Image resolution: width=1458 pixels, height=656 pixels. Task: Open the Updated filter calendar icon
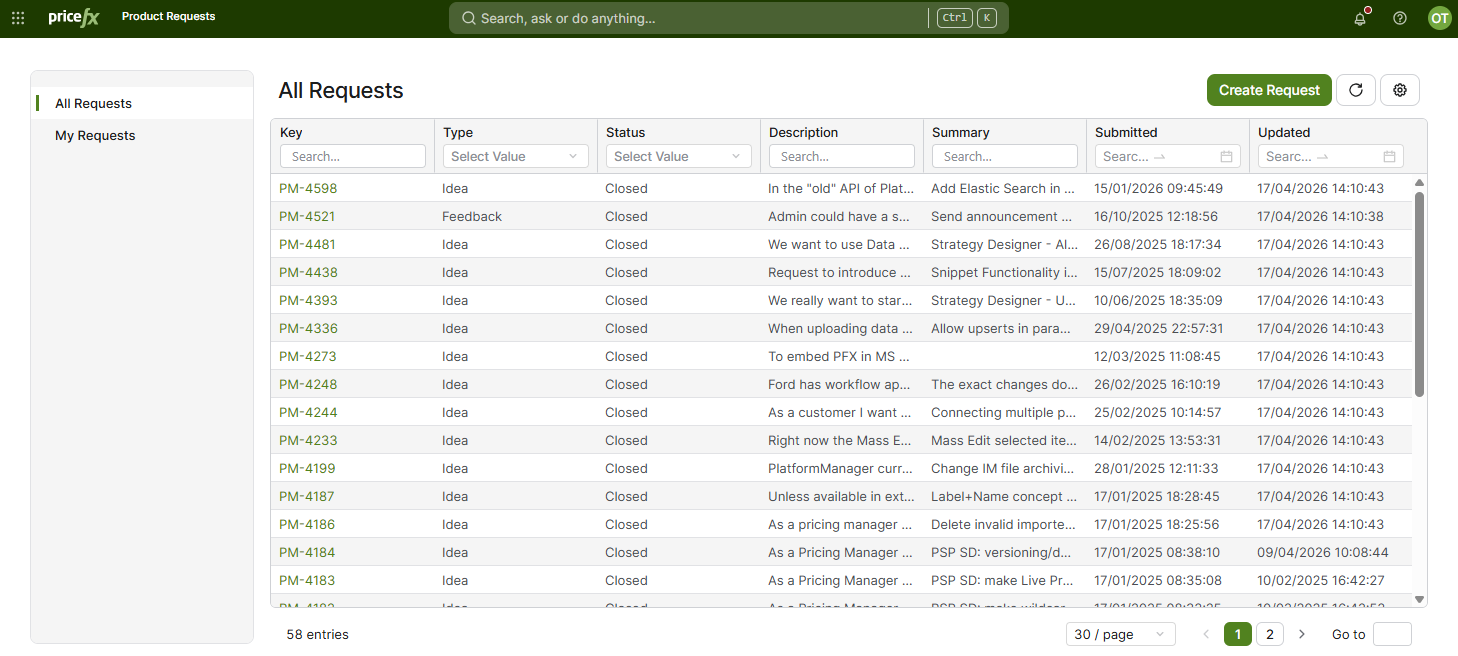click(1389, 157)
